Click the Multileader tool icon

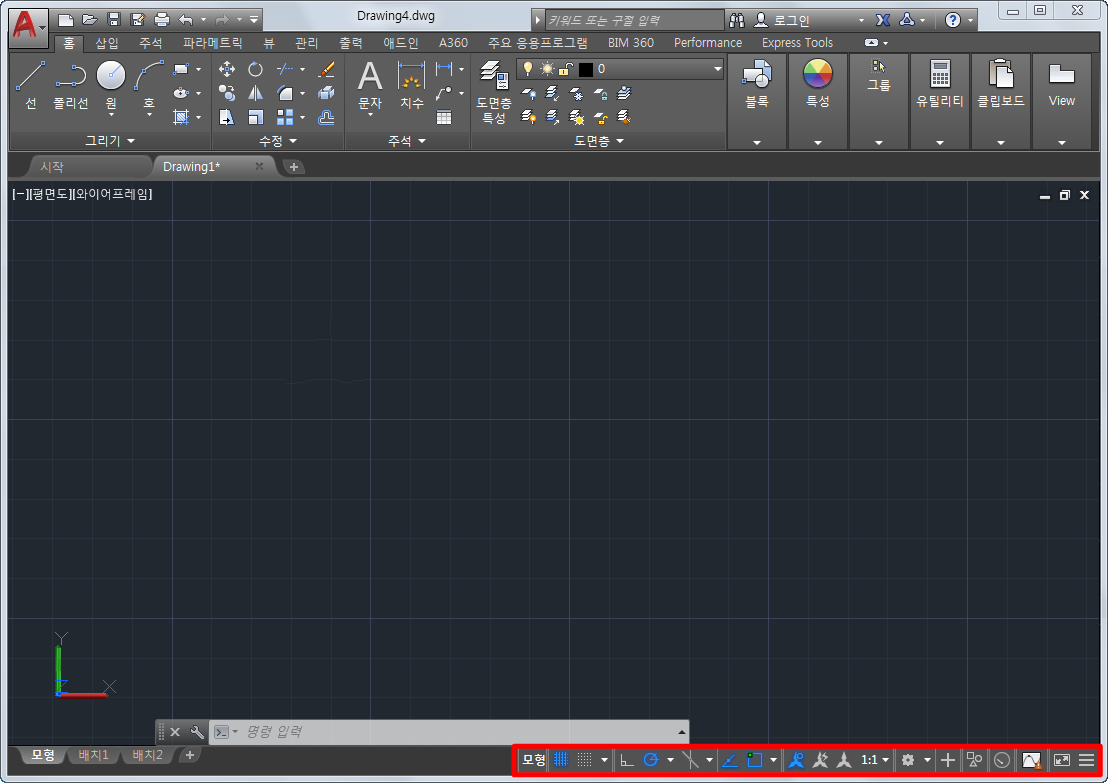click(x=444, y=93)
